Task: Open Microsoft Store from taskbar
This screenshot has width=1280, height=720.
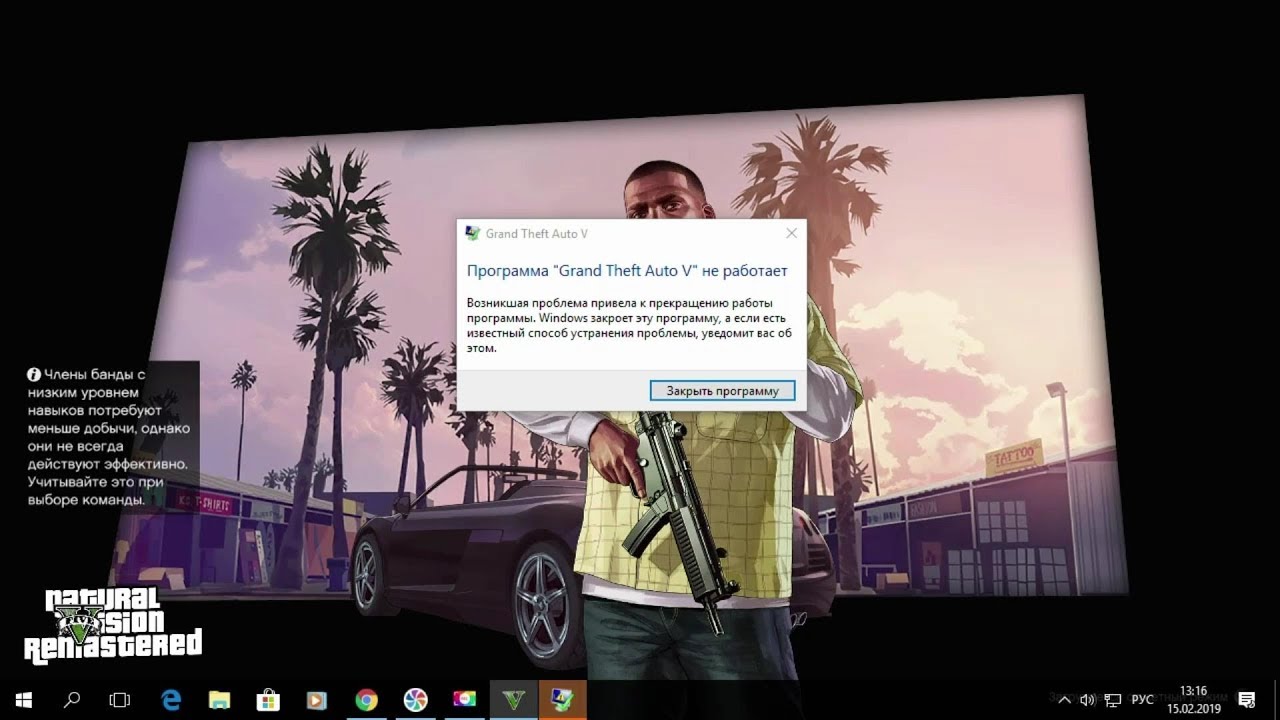Action: coord(268,700)
